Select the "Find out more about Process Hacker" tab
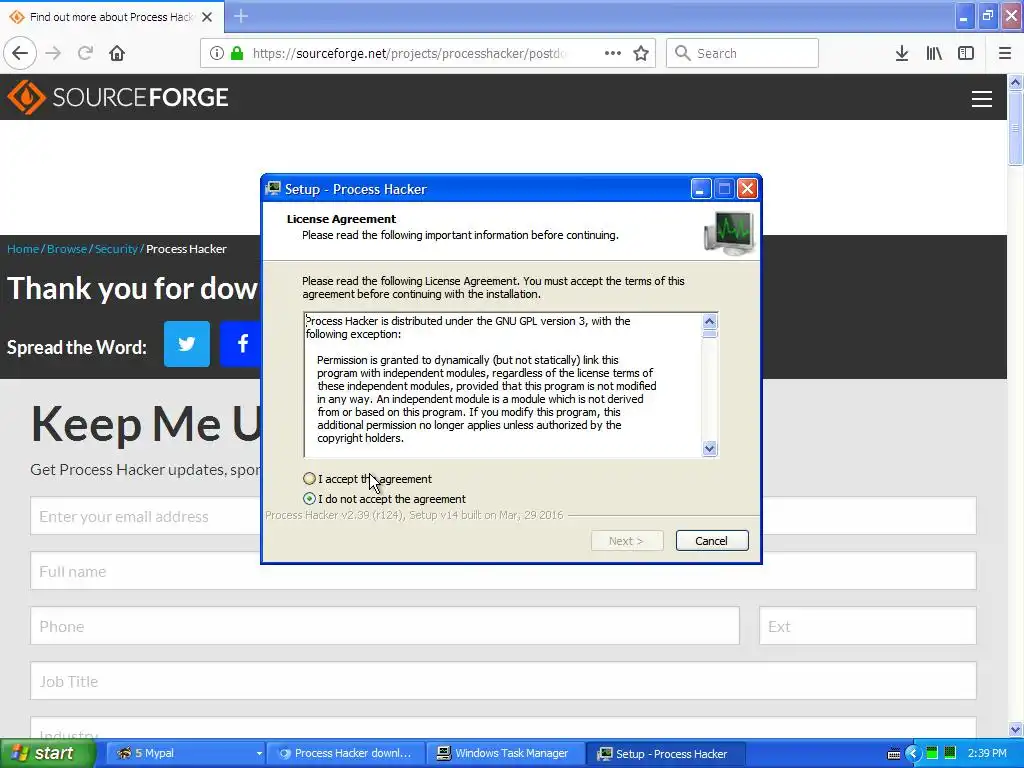 111,17
